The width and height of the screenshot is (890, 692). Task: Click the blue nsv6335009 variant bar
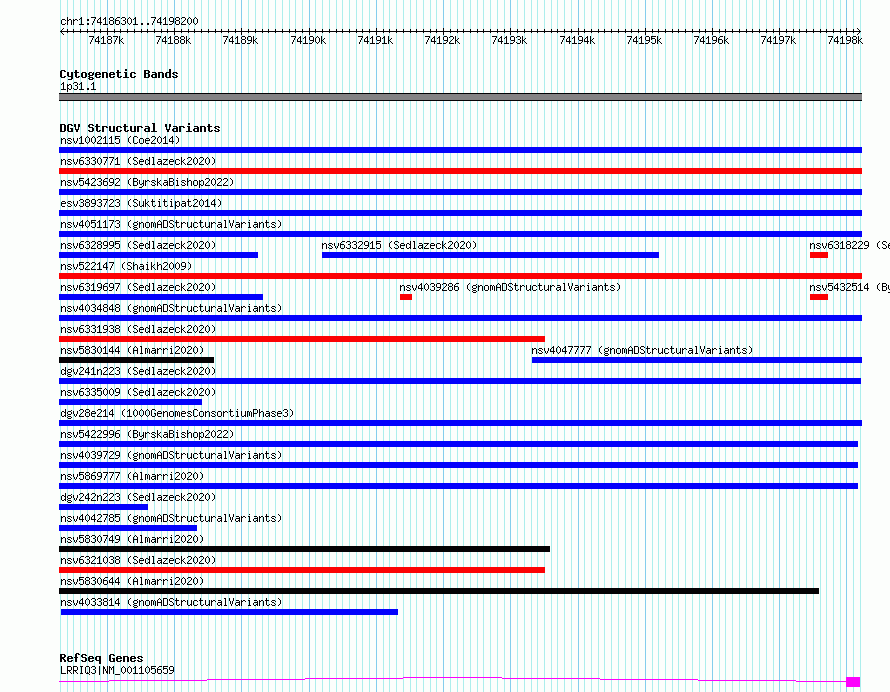[x=131, y=402]
